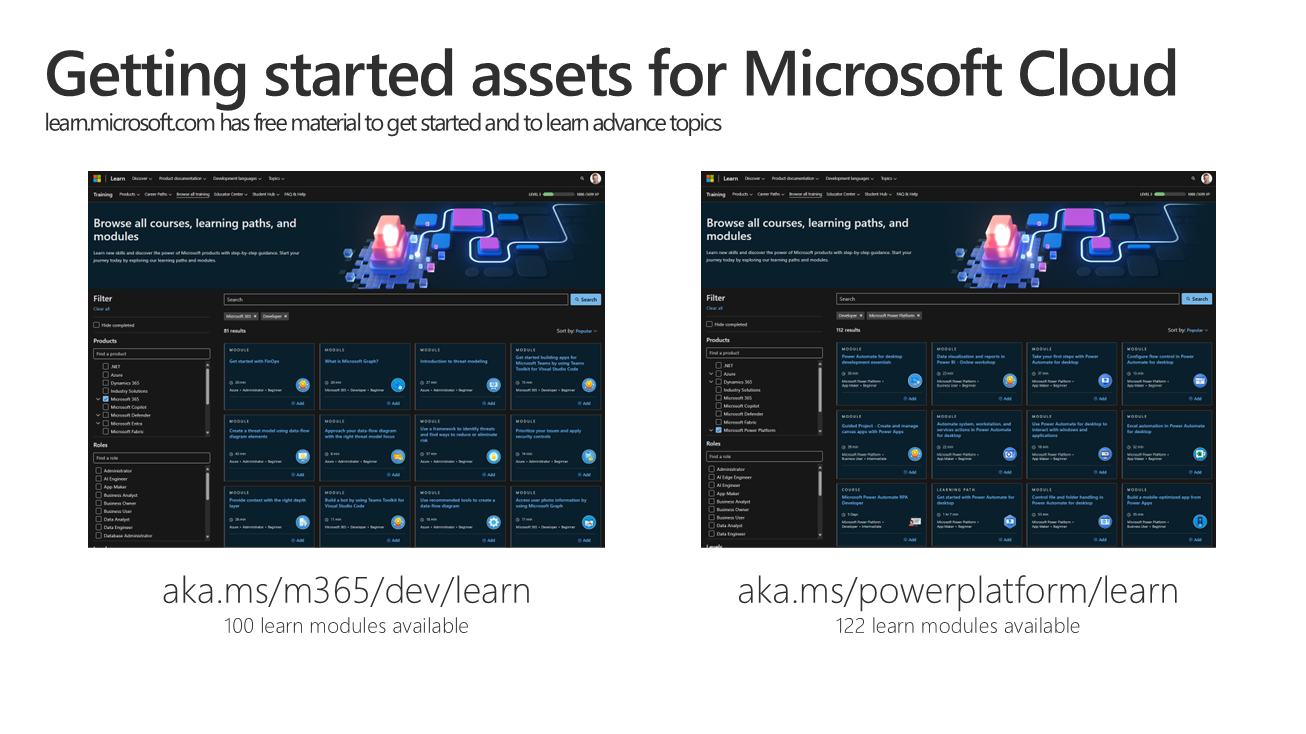This screenshot has height=734, width=1306.
Task: Check the Azure product in left screenshot
Action: pos(105,375)
